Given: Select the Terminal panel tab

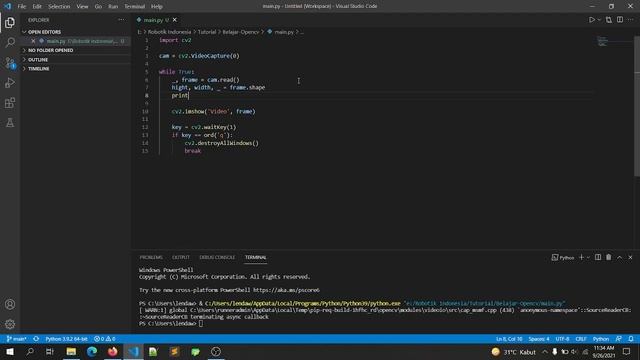Looking at the screenshot, I should pos(256,257).
